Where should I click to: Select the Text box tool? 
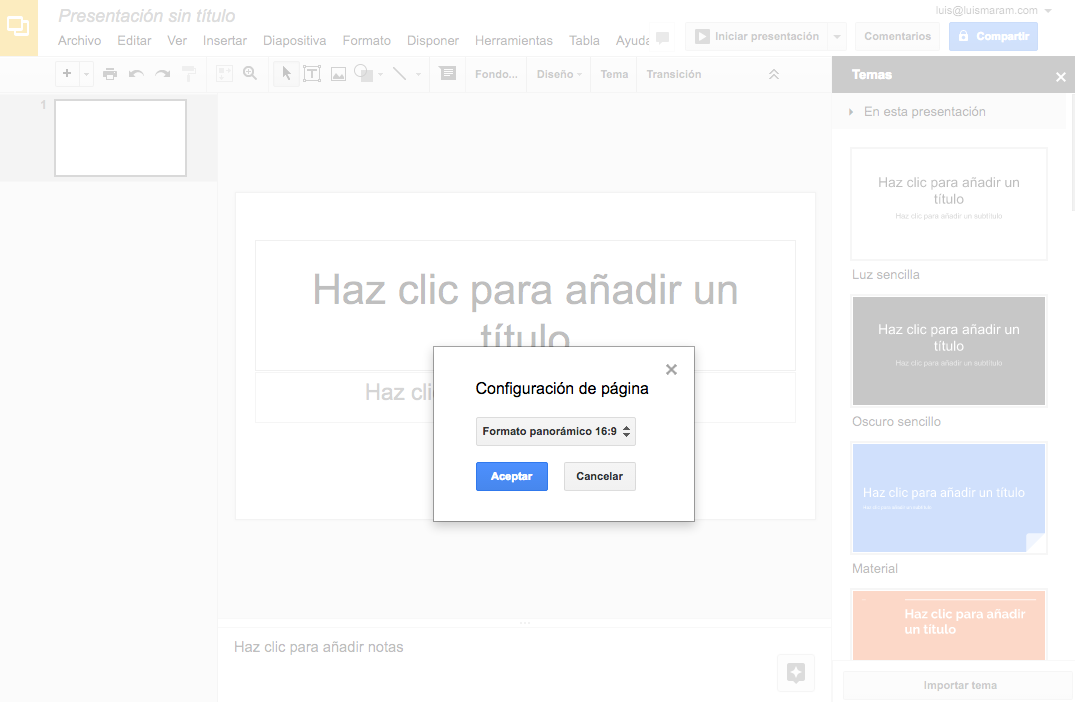click(x=312, y=73)
